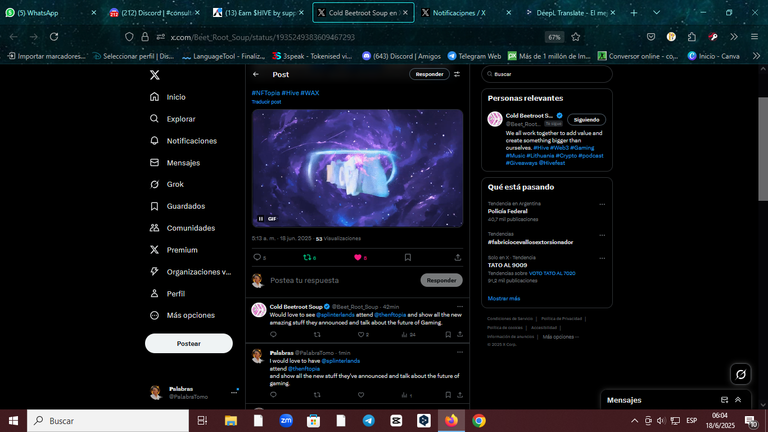This screenshot has width=768, height=432.
Task: Click the Buscar search field on X
Action: [x=547, y=74]
